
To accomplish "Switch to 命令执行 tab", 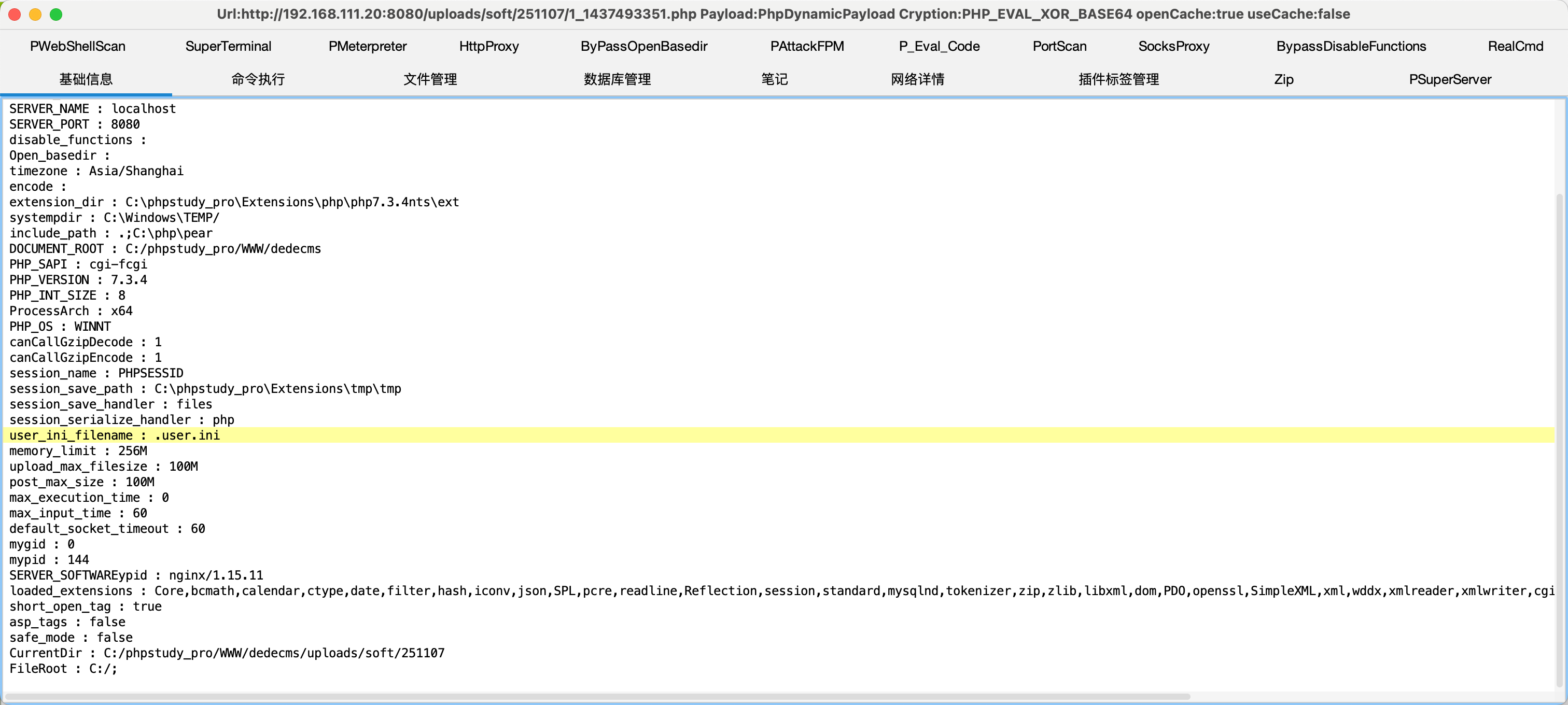I will 258,79.
